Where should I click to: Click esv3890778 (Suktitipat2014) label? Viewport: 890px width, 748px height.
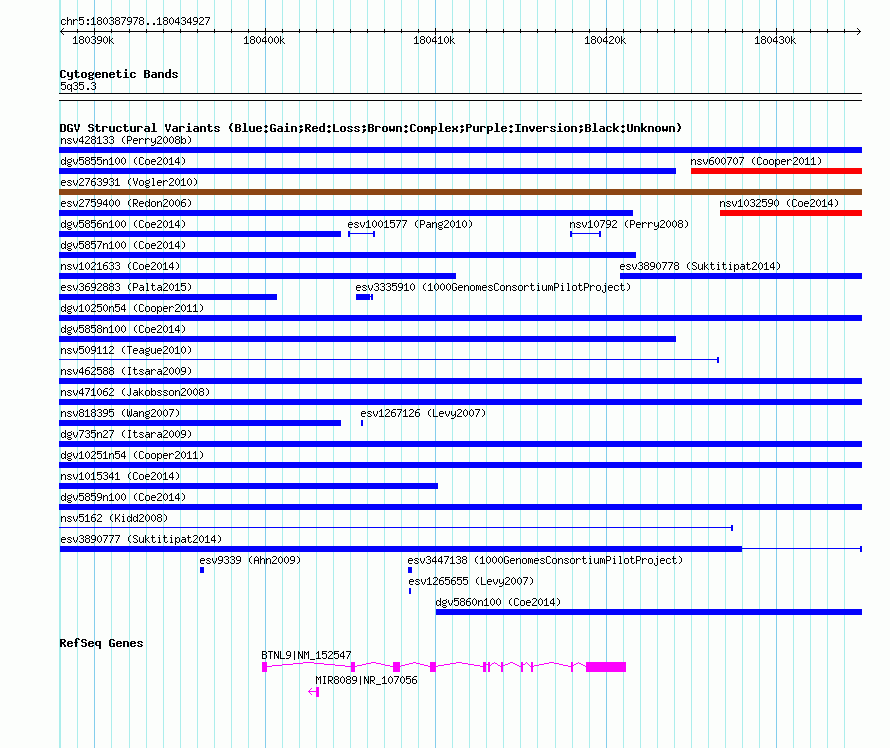pyautogui.click(x=700, y=266)
